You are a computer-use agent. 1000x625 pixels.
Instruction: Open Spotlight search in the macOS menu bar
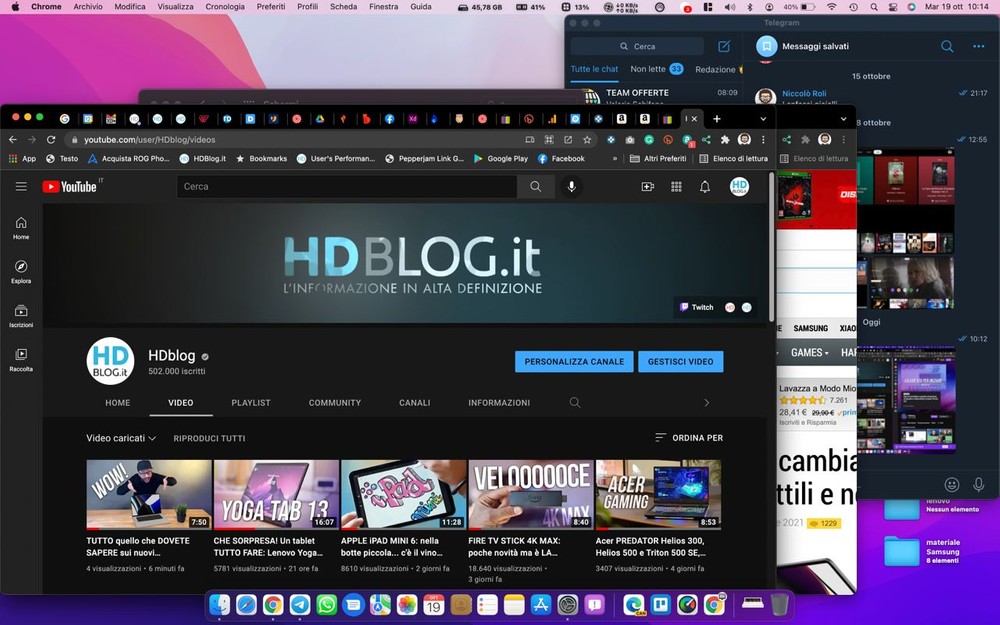tap(874, 6)
